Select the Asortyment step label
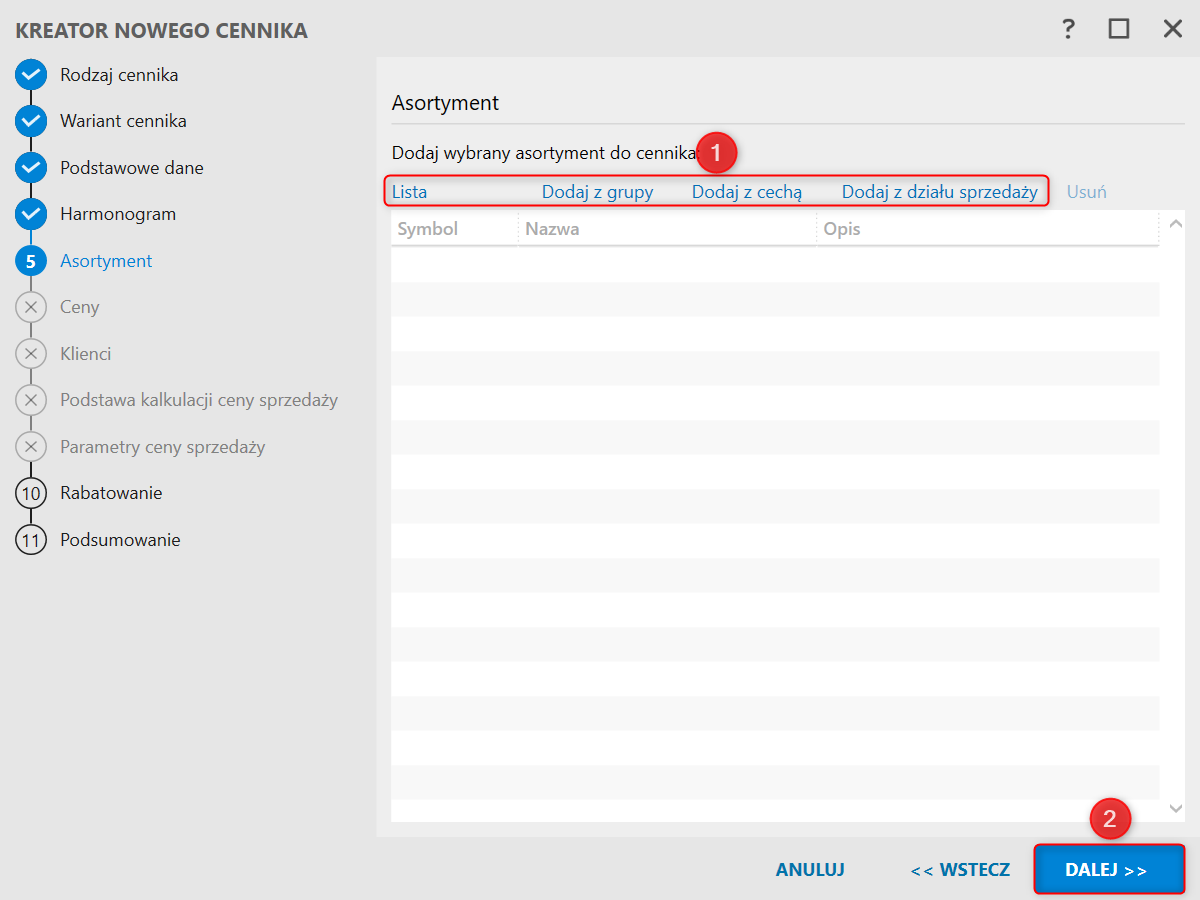Viewport: 1200px width, 900px height. pyautogui.click(x=106, y=261)
